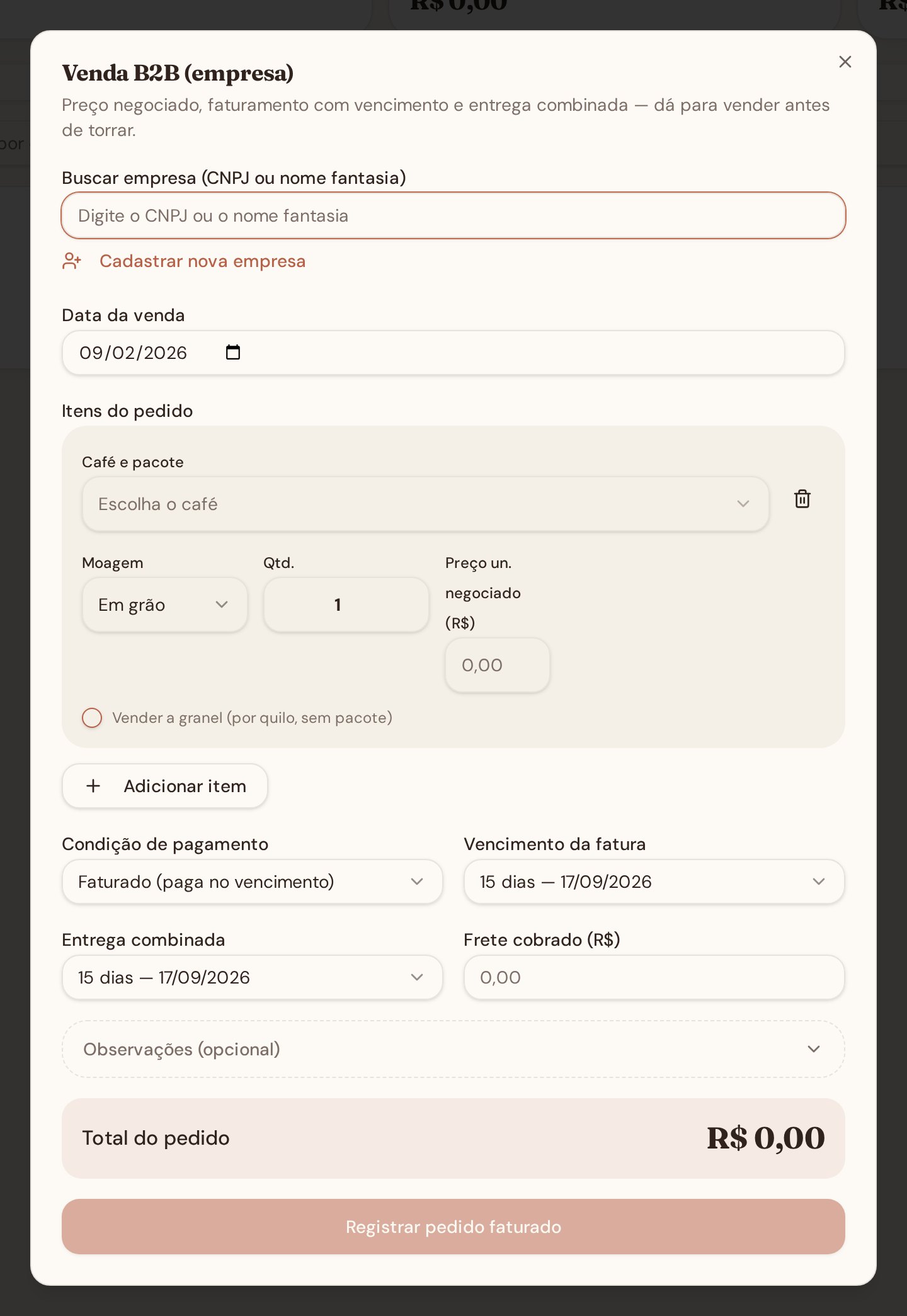Click the add-person icon beside Cadastrar nova empresa
The height and width of the screenshot is (1316, 907).
pyautogui.click(x=72, y=261)
